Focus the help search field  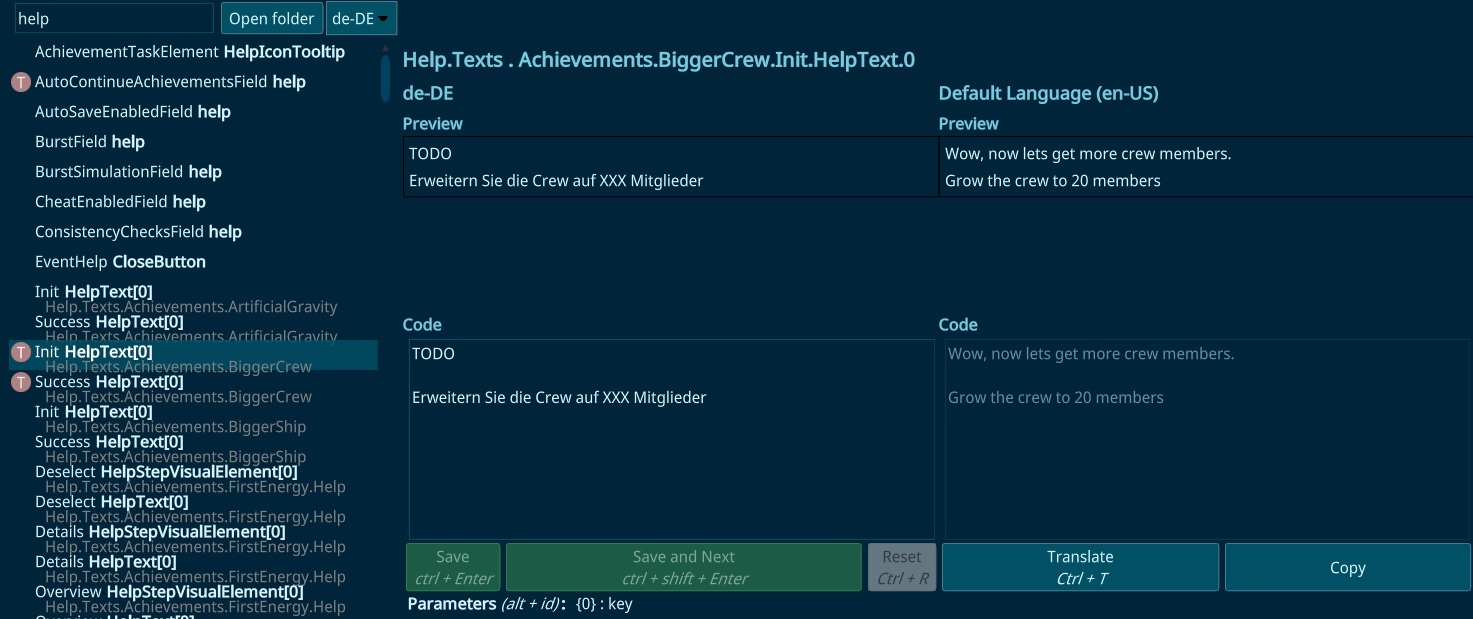[x=113, y=18]
